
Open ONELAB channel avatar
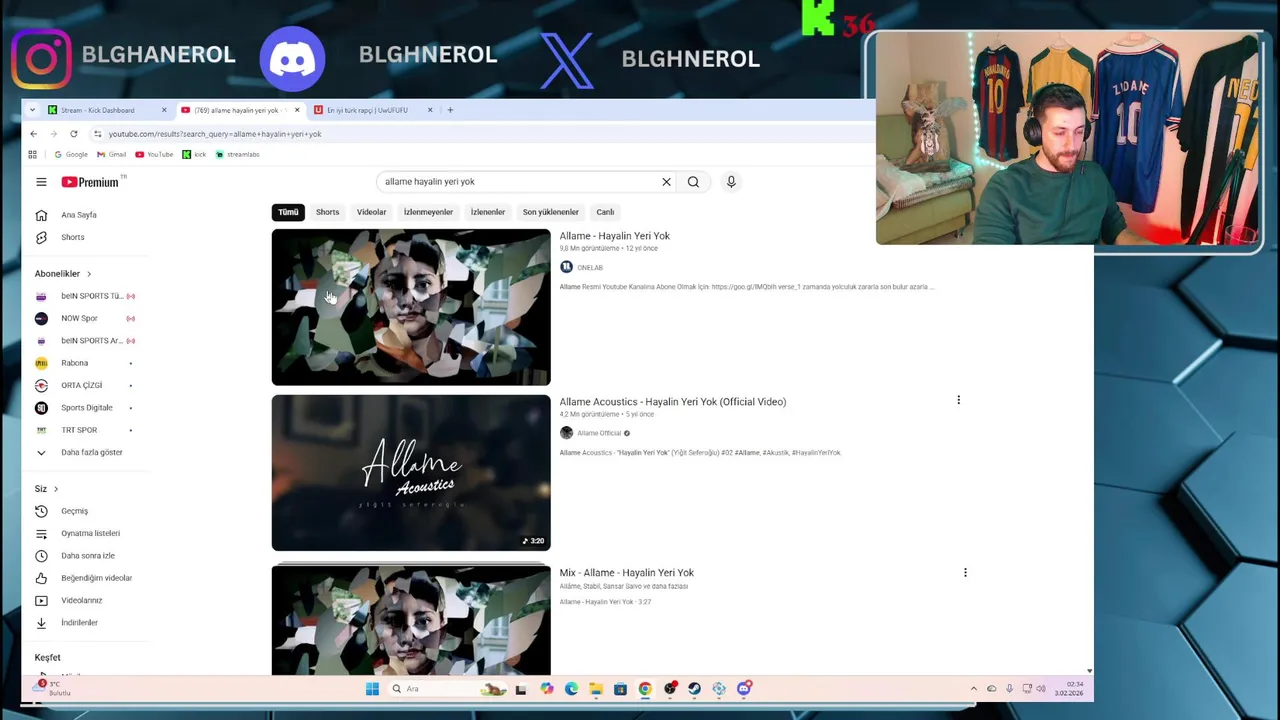click(566, 267)
